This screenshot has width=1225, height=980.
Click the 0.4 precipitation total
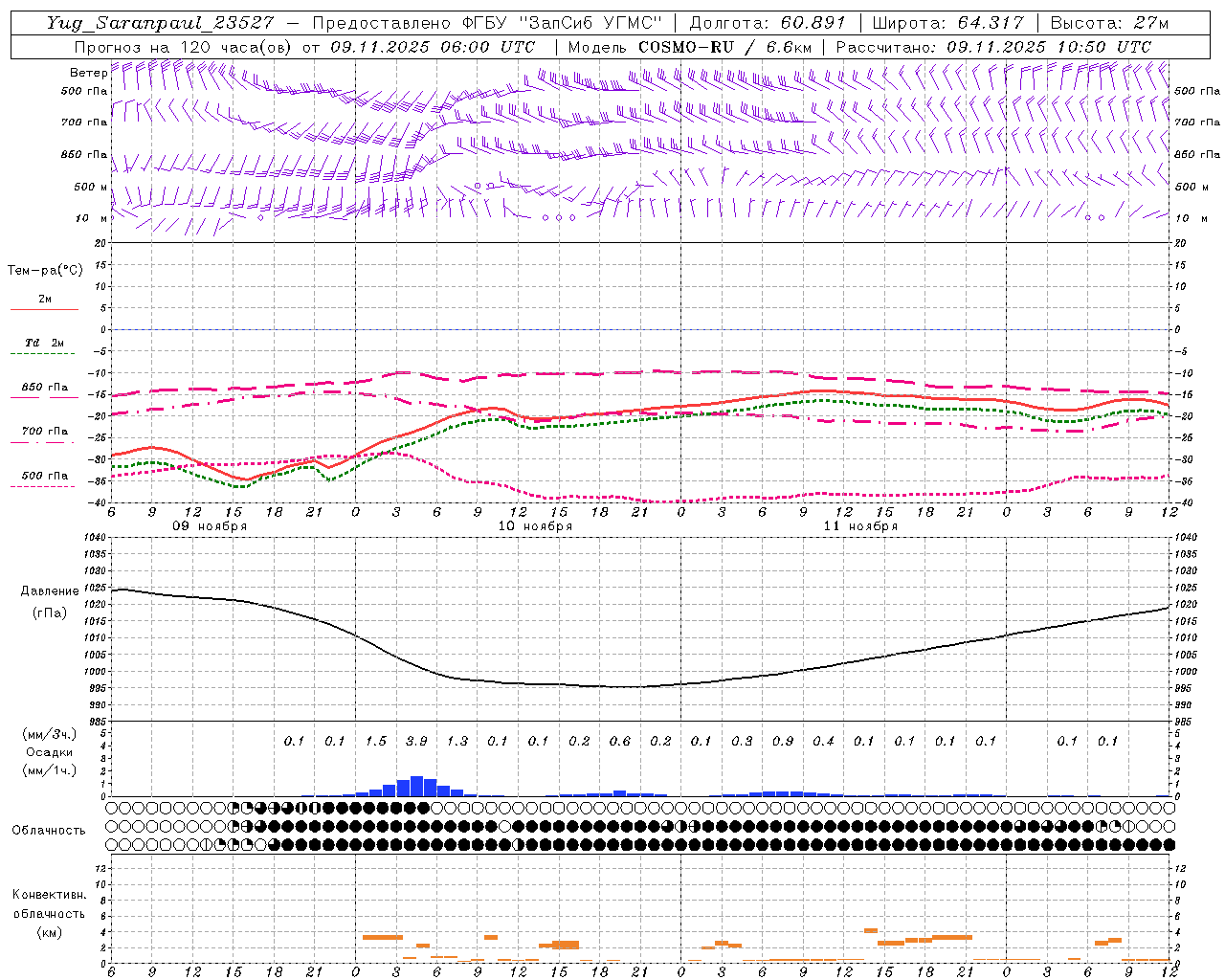pyautogui.click(x=823, y=742)
